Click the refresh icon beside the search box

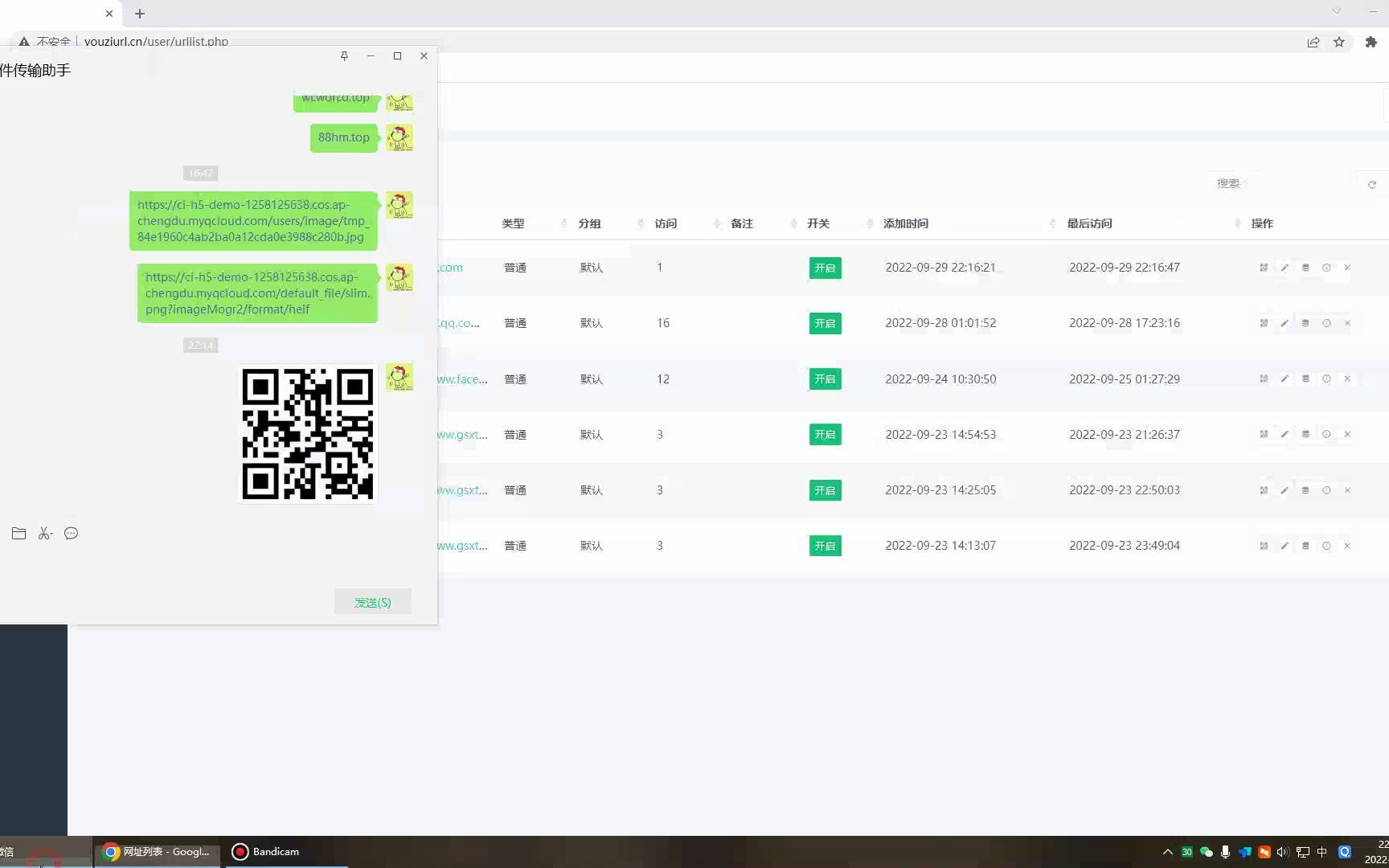pos(1372,185)
